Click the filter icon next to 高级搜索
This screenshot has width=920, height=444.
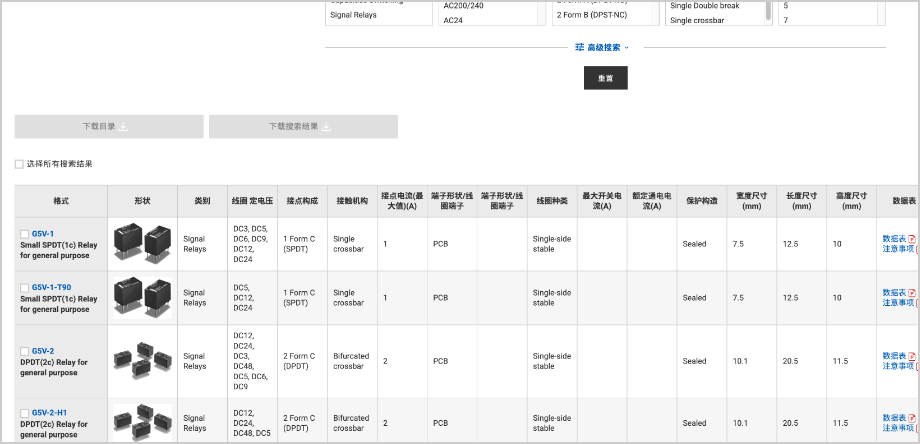pyautogui.click(x=579, y=47)
